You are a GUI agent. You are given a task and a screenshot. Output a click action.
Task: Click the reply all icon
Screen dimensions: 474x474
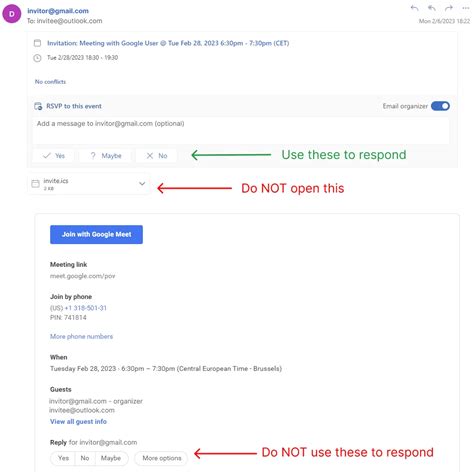[432, 8]
